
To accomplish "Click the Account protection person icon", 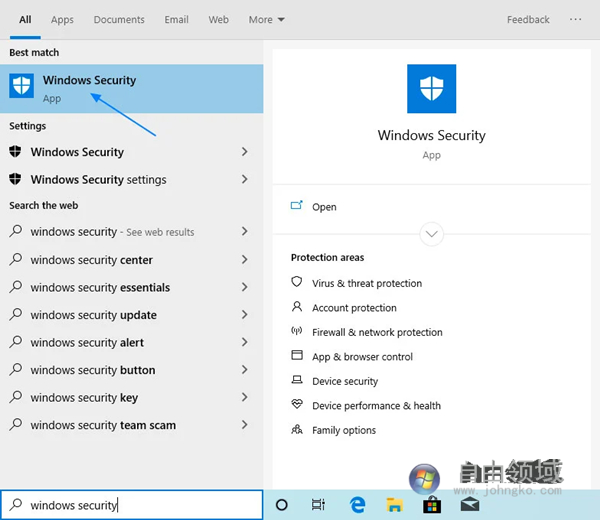I will click(297, 306).
